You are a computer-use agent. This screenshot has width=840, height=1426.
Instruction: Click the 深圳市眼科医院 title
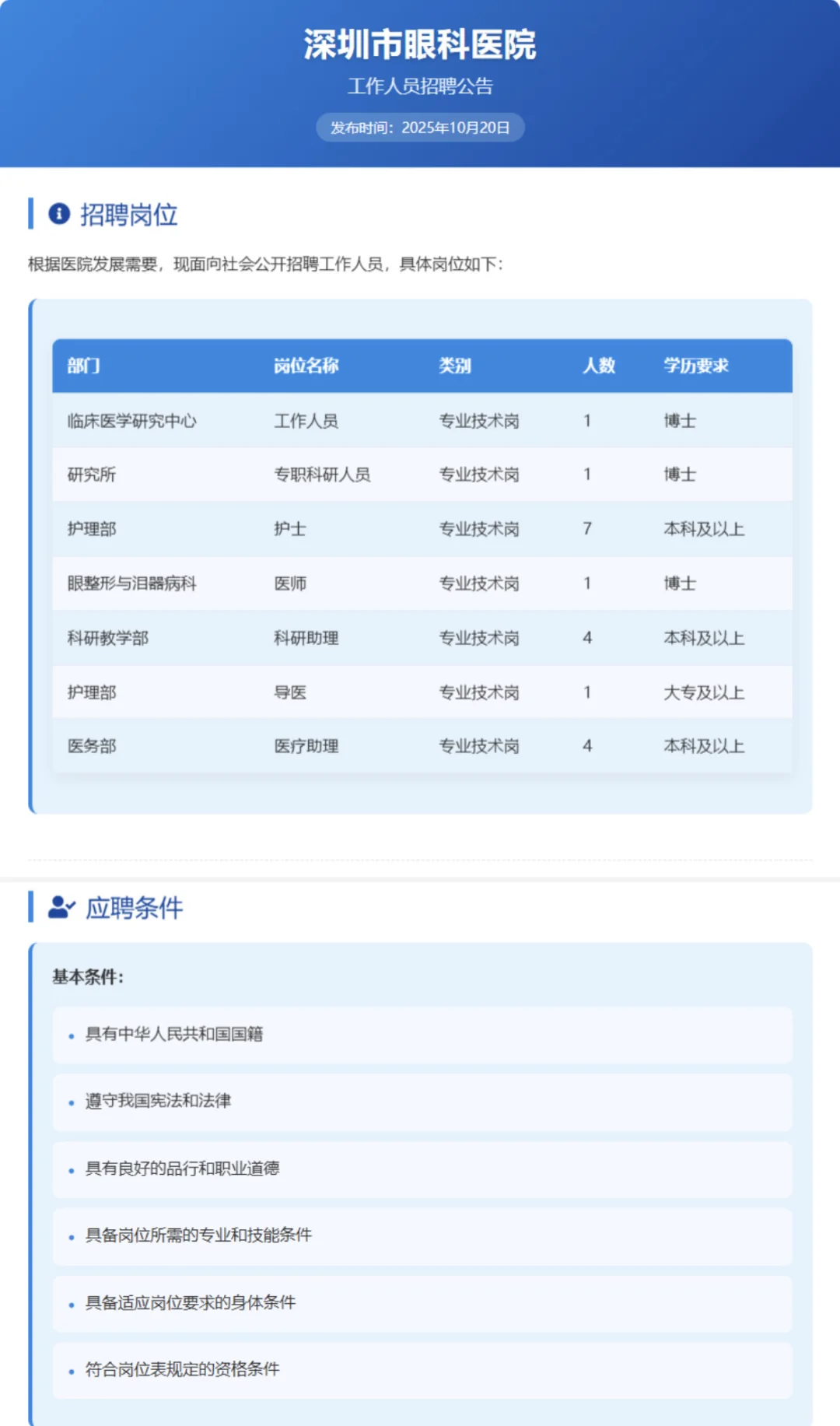click(x=420, y=45)
